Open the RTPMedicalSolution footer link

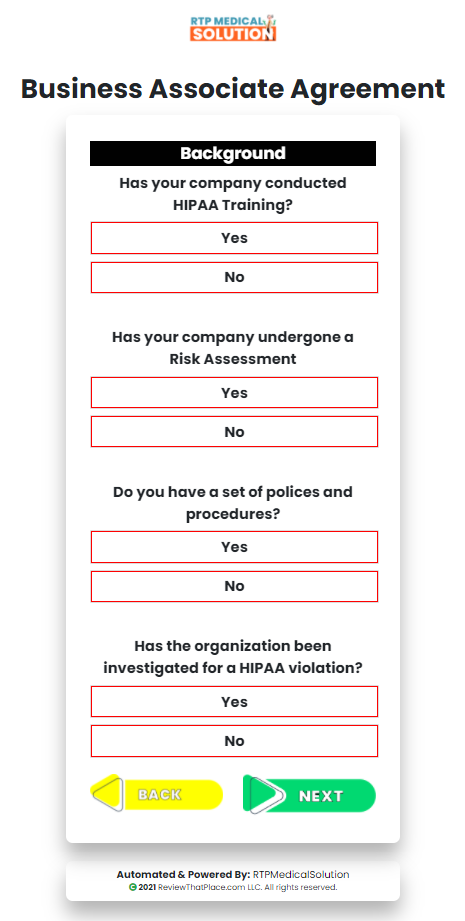point(301,875)
